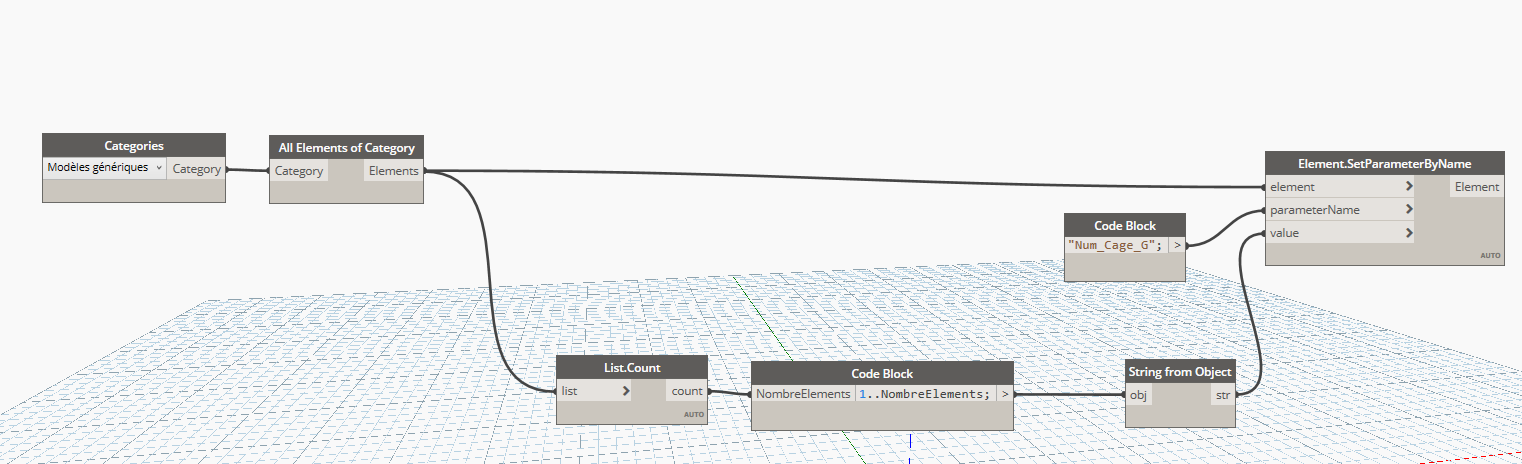
Task: Click the obj input on String from Object
Action: pyautogui.click(x=1139, y=395)
